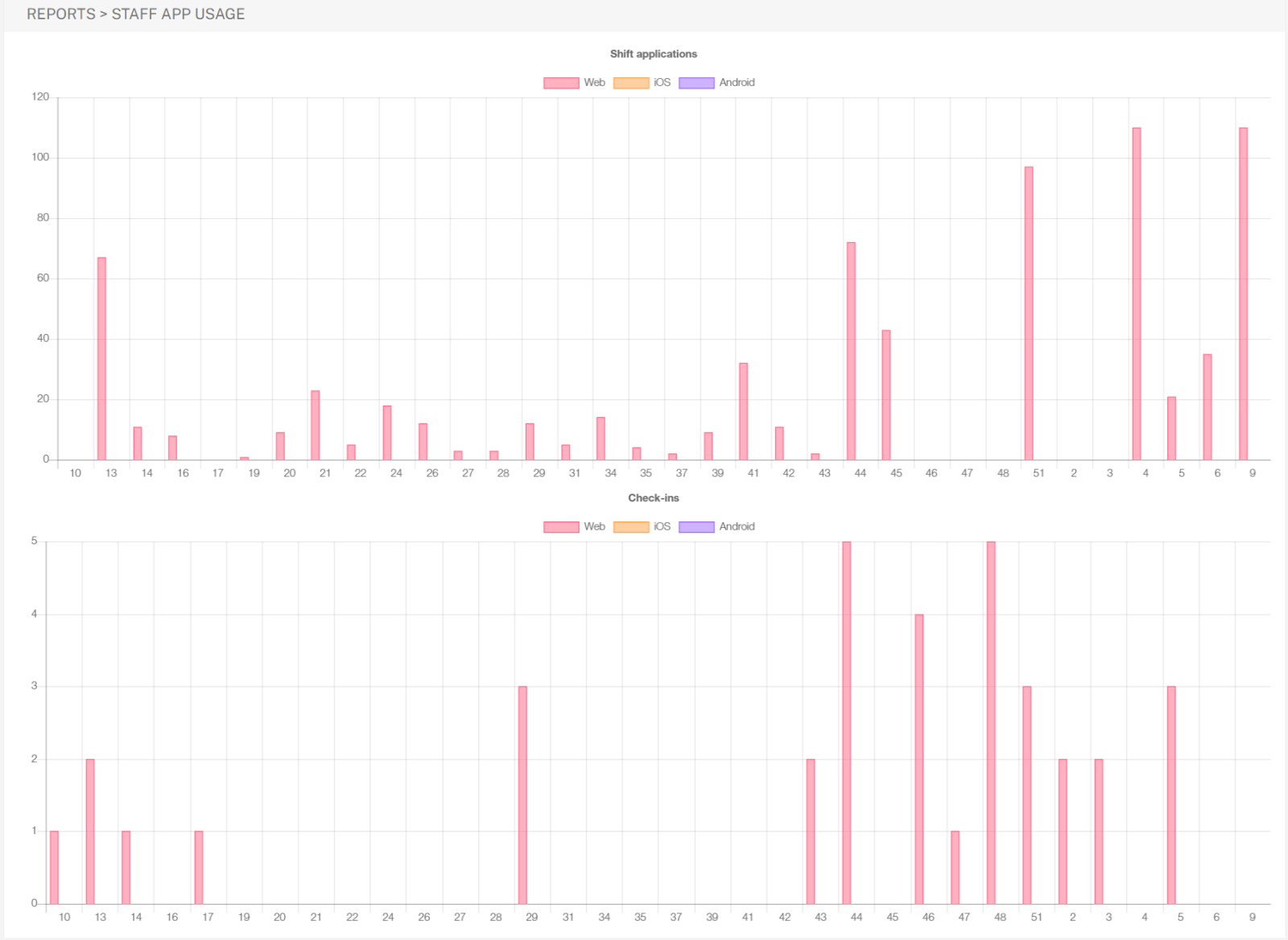Select week 21 bar in Shift applications chart
This screenshot has height=940, width=1288.
coord(316,426)
